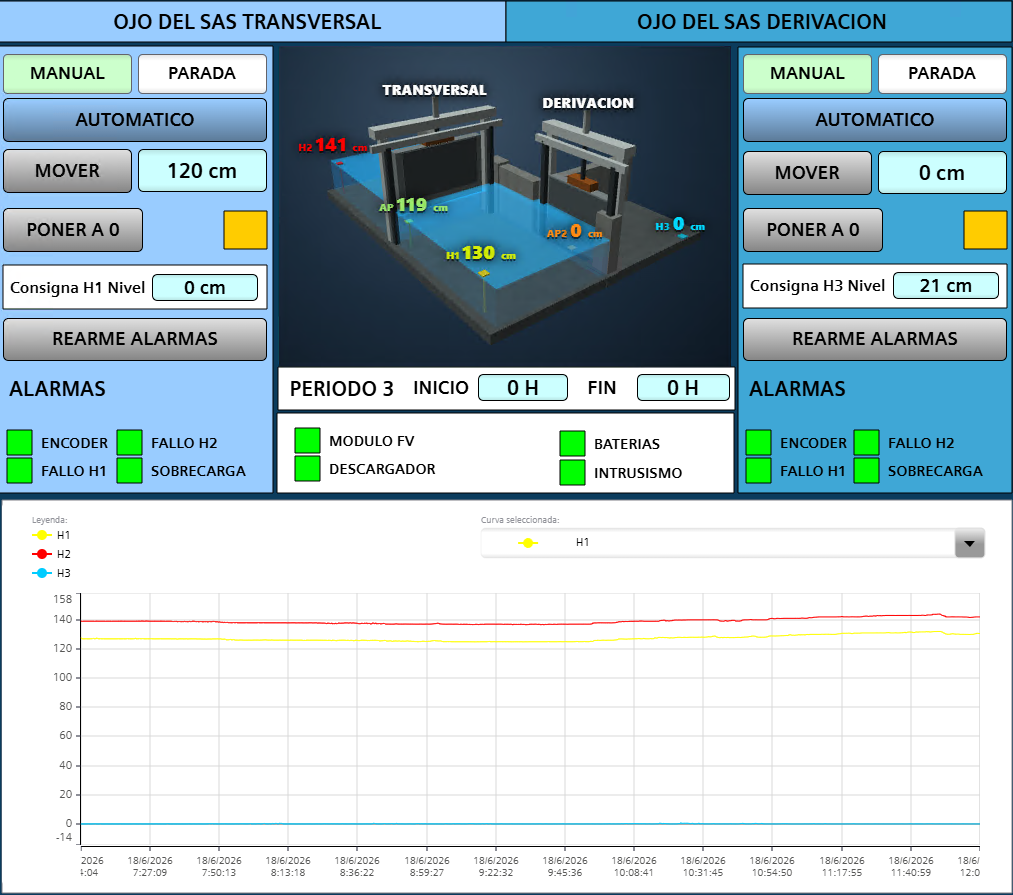Click the BATERIAS green status indicator

click(x=572, y=444)
